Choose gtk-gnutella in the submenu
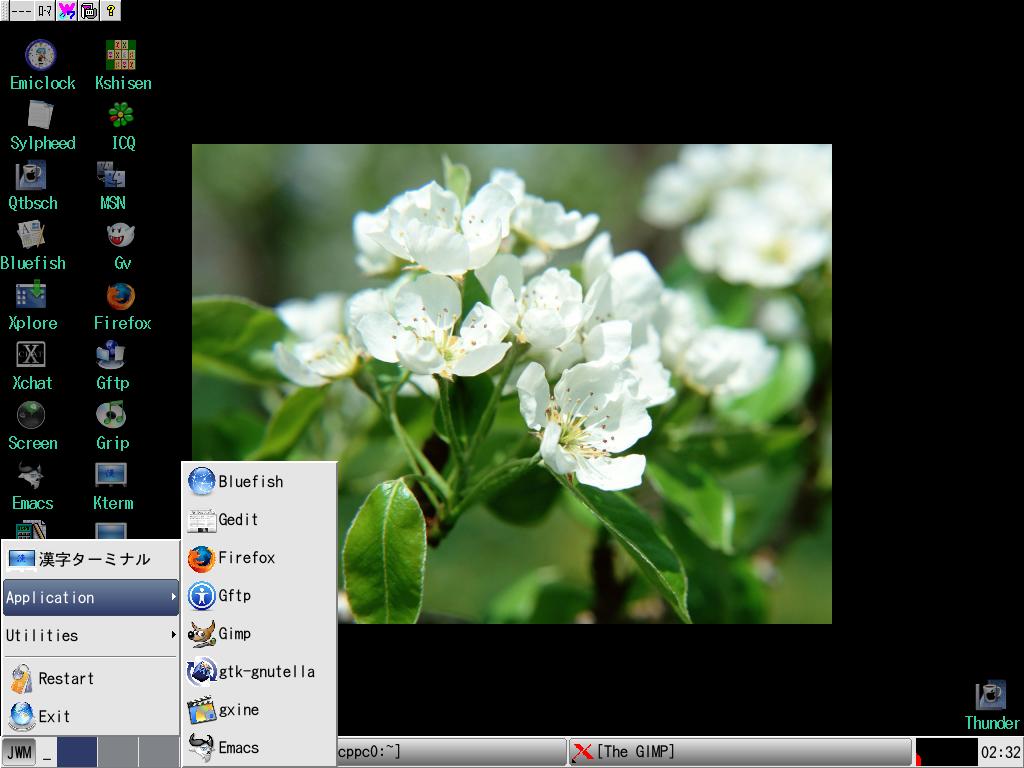1024x768 pixels. click(x=266, y=672)
